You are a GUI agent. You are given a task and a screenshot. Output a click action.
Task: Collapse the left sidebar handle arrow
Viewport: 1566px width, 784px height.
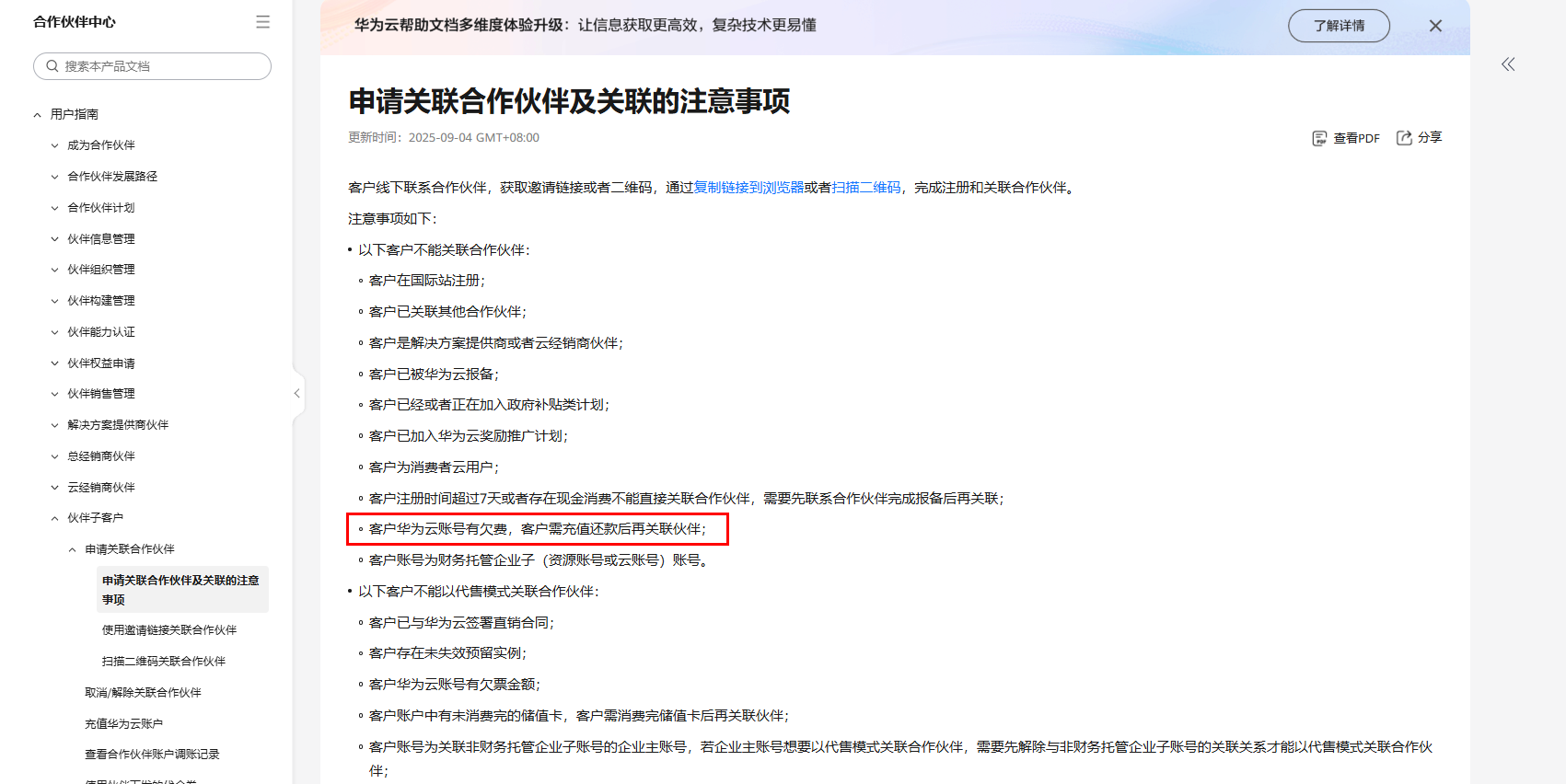coord(296,394)
